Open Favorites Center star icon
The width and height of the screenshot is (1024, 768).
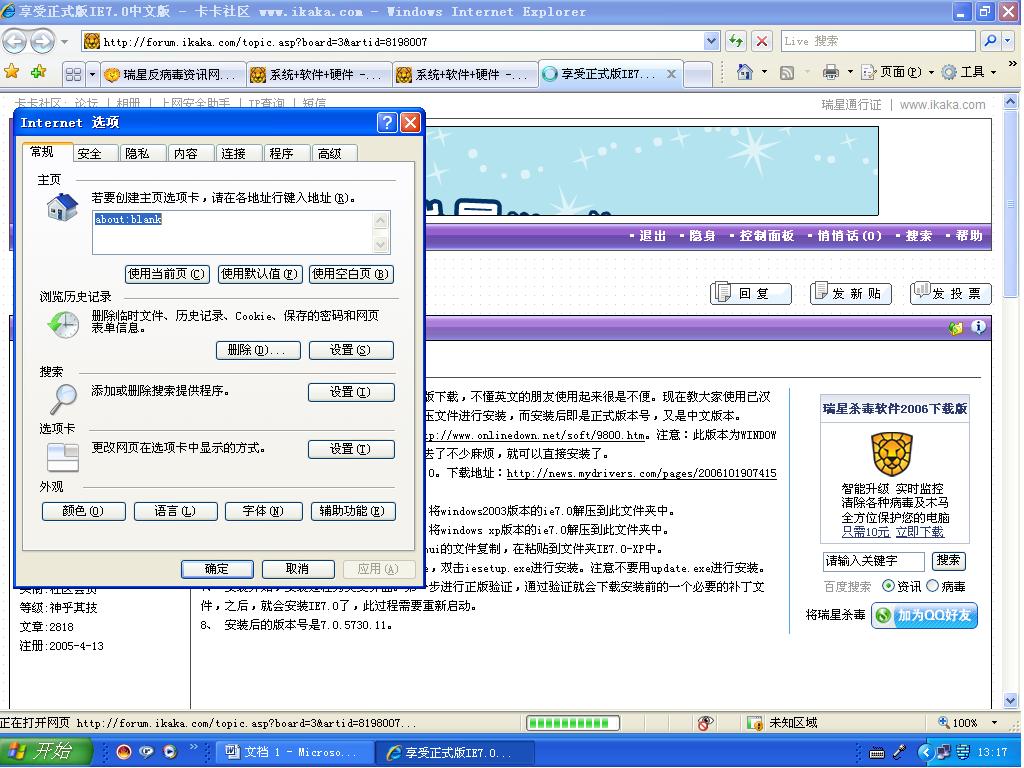12,72
